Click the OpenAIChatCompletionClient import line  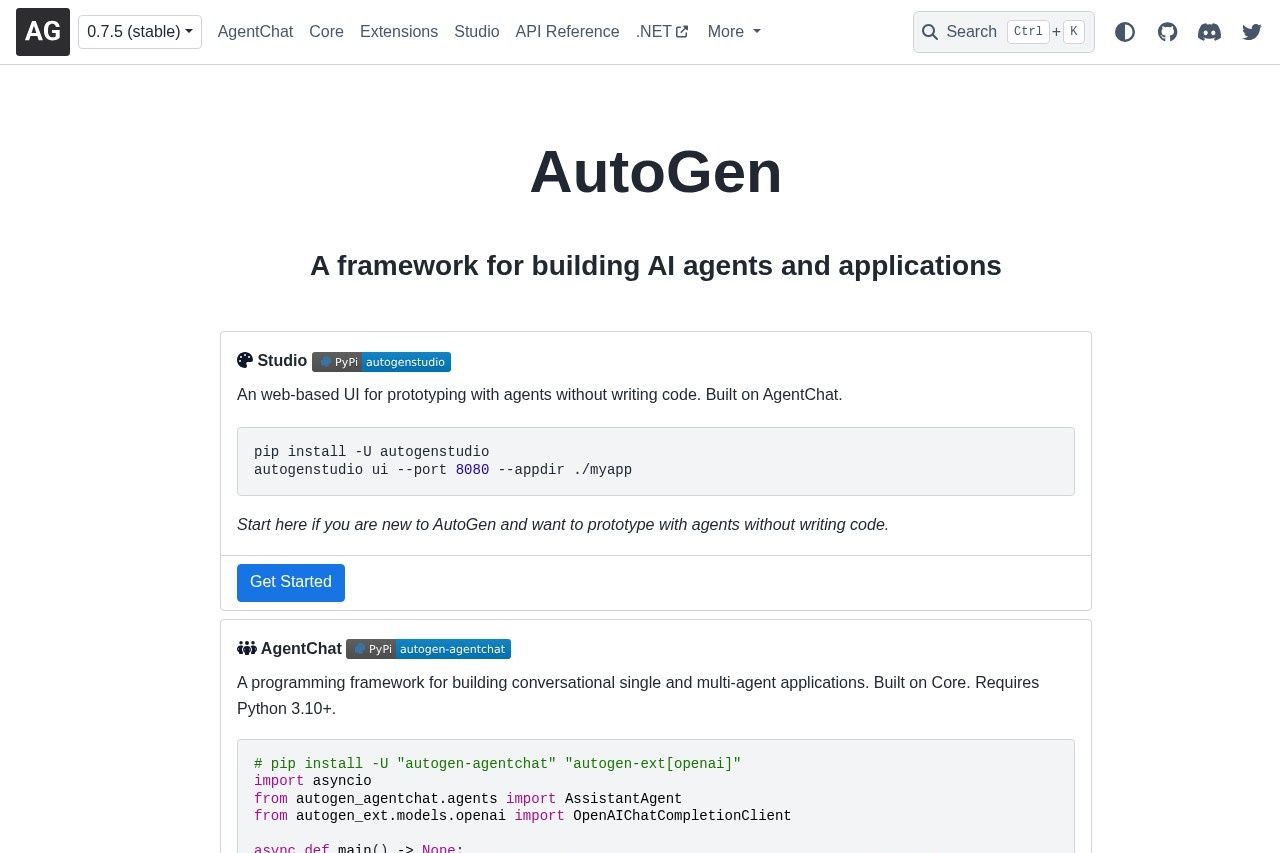point(523,816)
